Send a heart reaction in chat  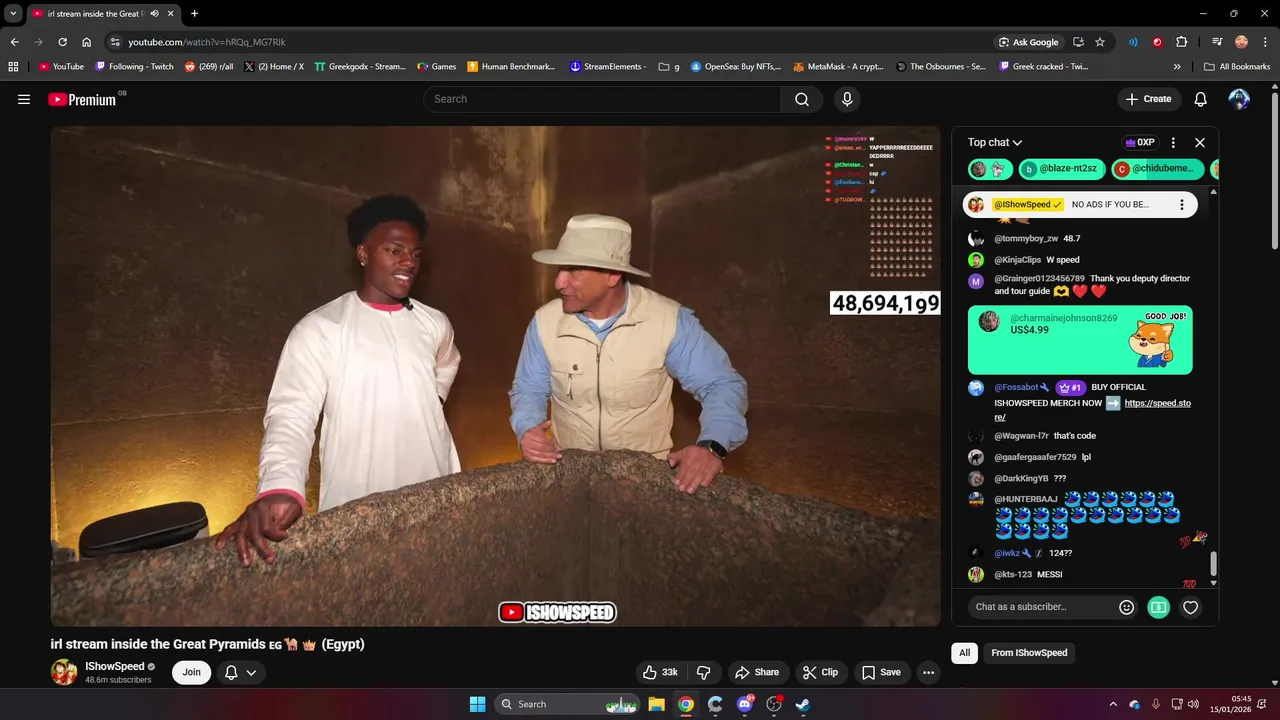coord(1190,607)
